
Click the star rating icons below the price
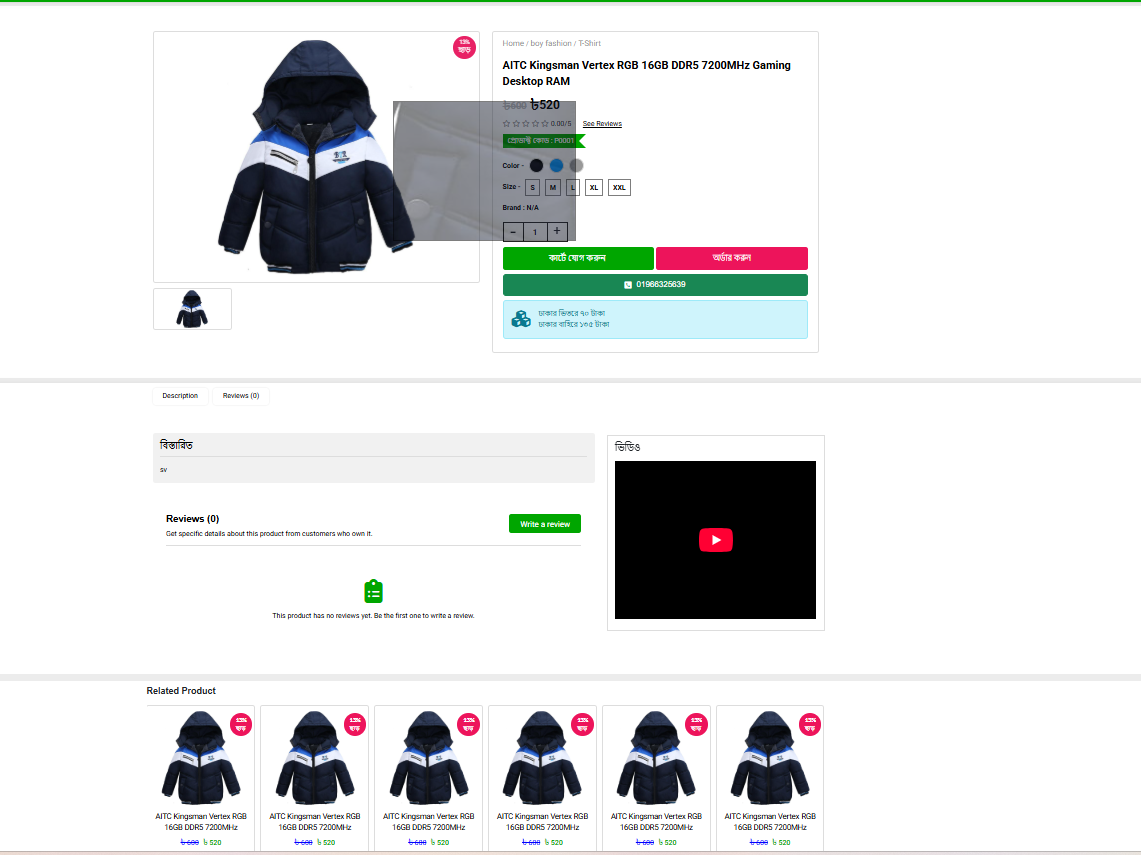(525, 124)
